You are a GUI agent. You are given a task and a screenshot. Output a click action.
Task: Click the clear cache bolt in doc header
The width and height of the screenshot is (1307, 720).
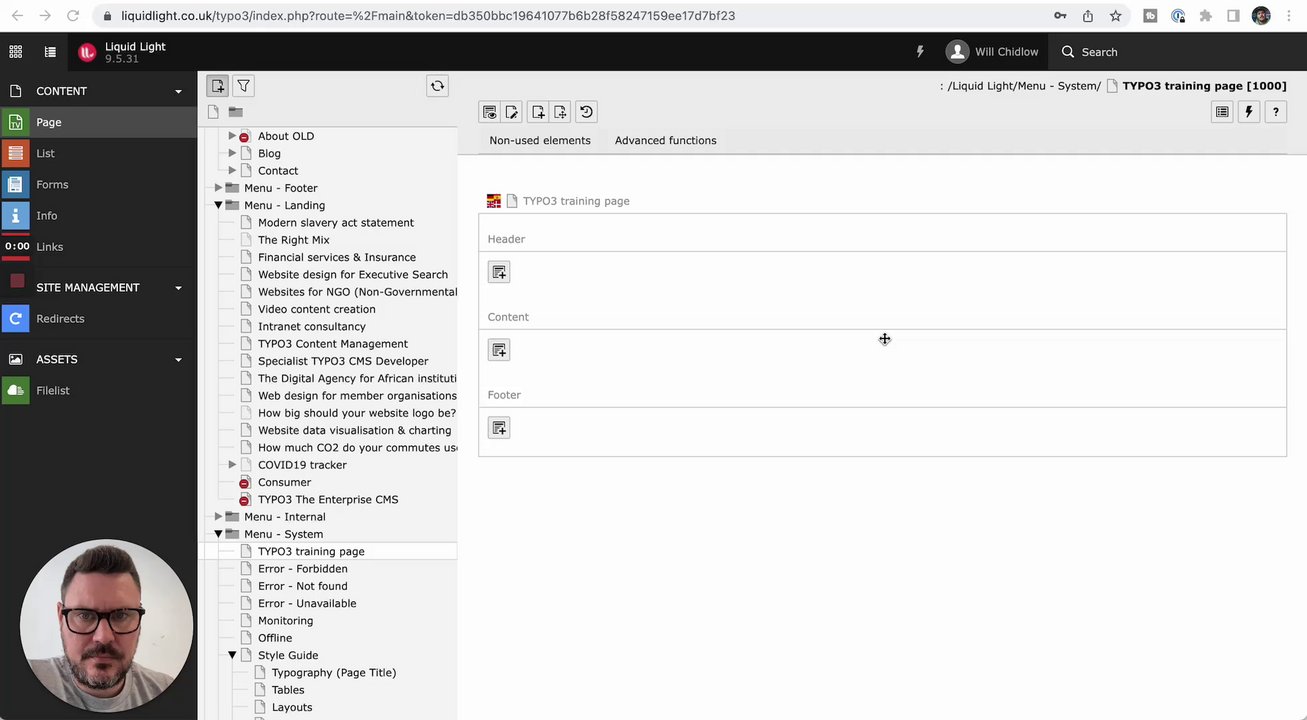point(1249,112)
